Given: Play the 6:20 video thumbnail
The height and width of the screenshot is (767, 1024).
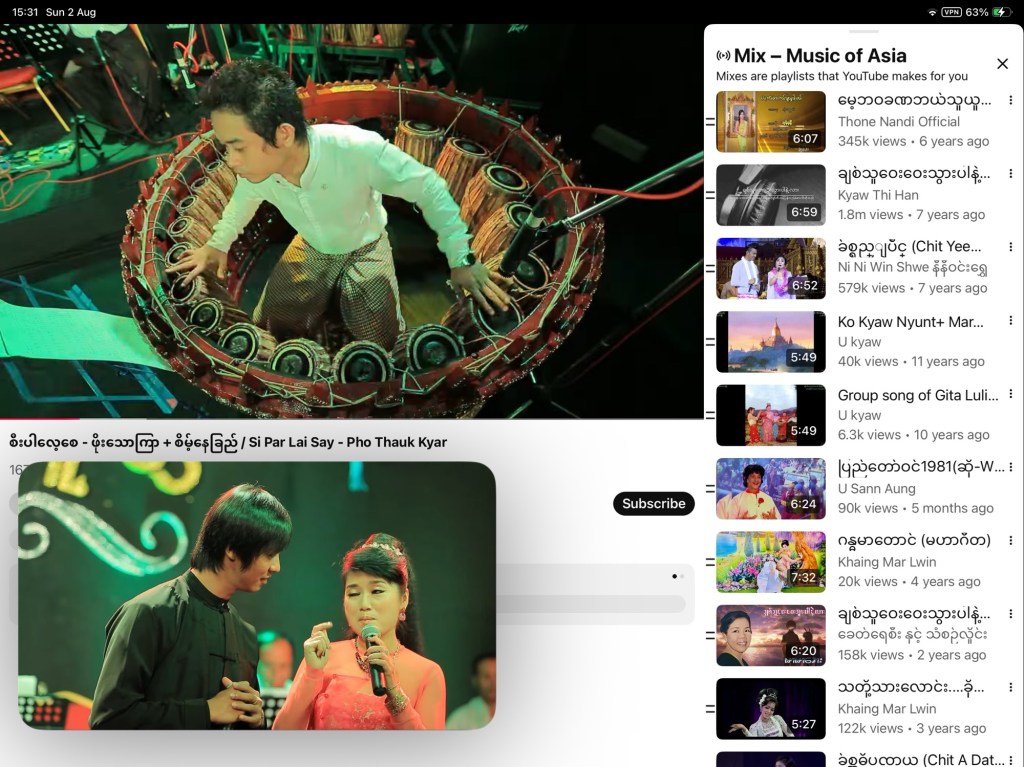Looking at the screenshot, I should [x=771, y=635].
